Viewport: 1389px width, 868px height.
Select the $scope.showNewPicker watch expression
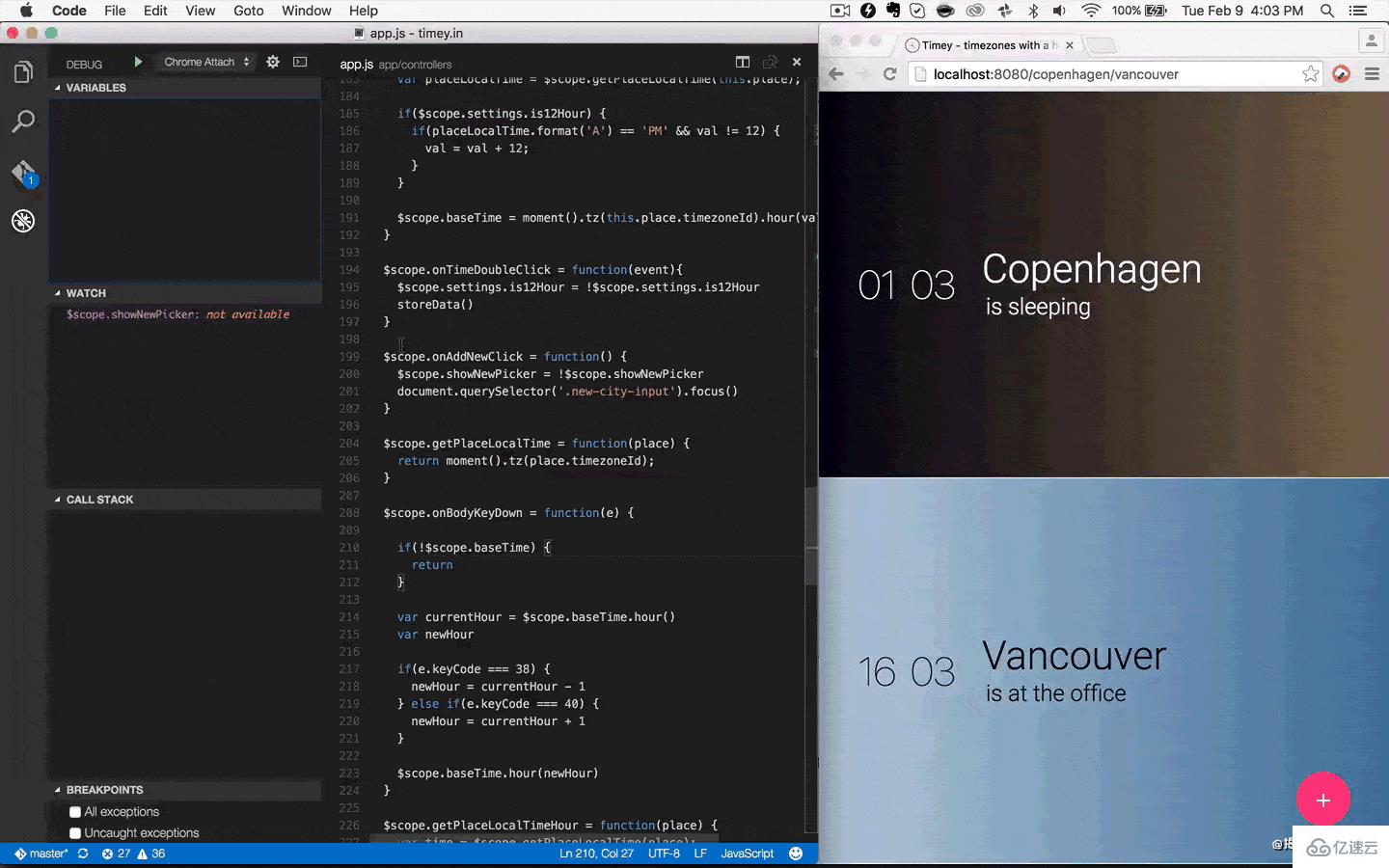[x=177, y=314]
